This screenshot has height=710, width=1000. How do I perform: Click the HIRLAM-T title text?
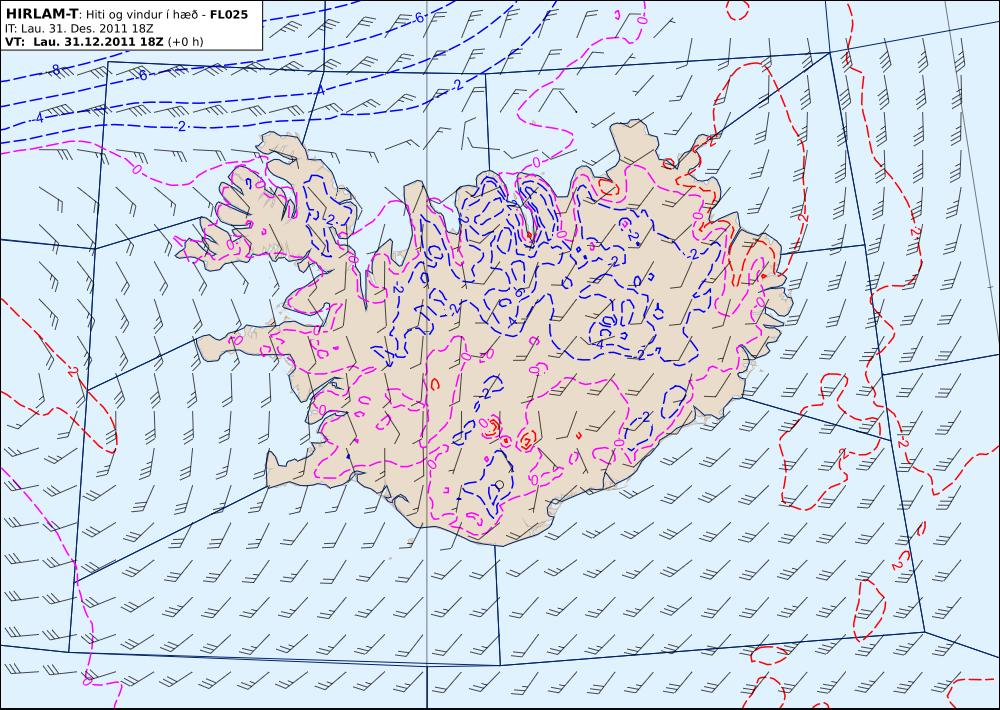pos(41,14)
